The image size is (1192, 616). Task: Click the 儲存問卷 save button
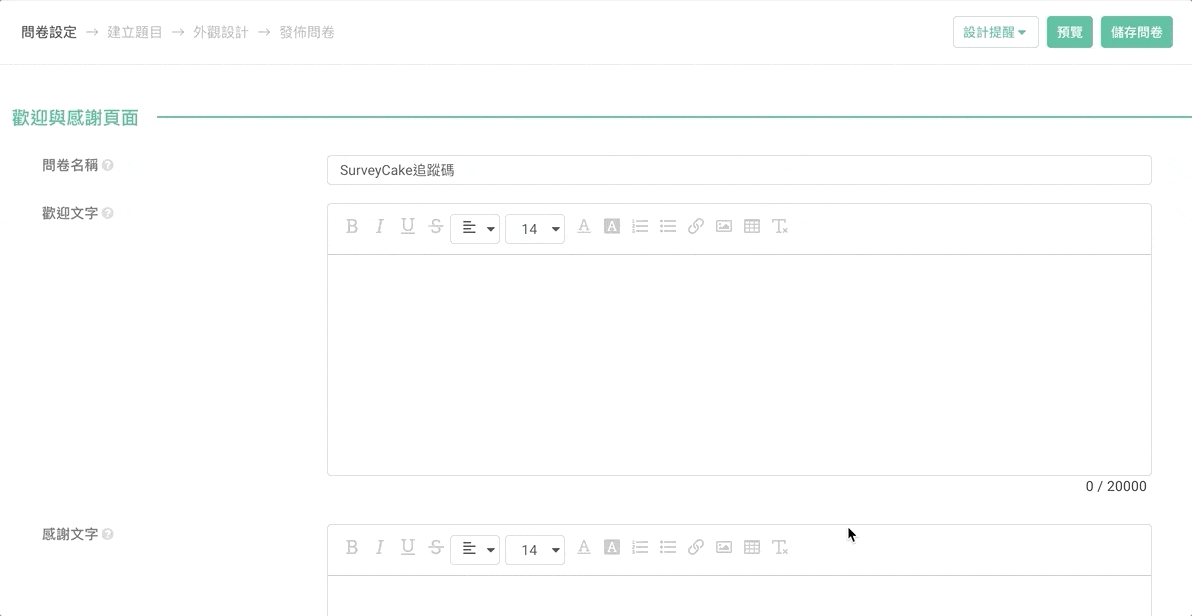pyautogui.click(x=1137, y=32)
